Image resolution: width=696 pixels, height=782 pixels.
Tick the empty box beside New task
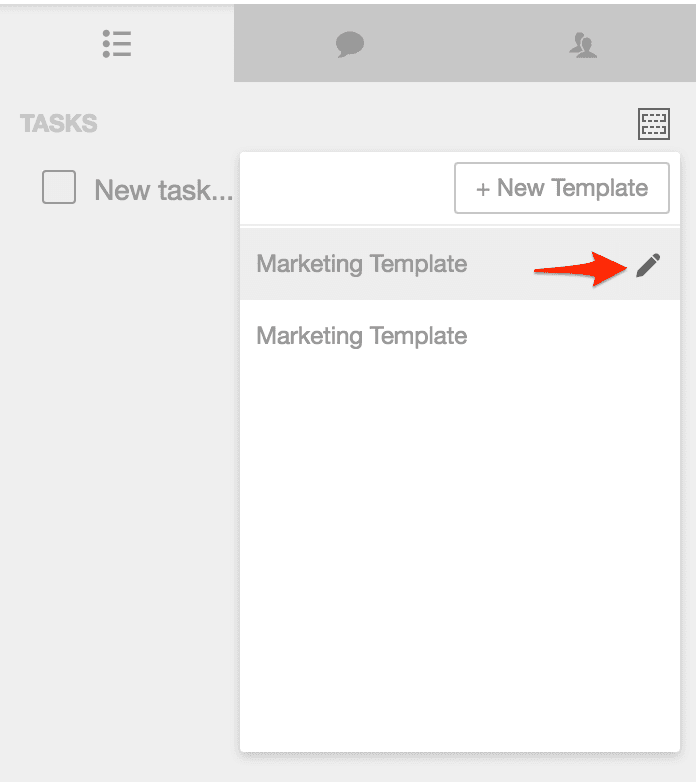click(x=59, y=187)
